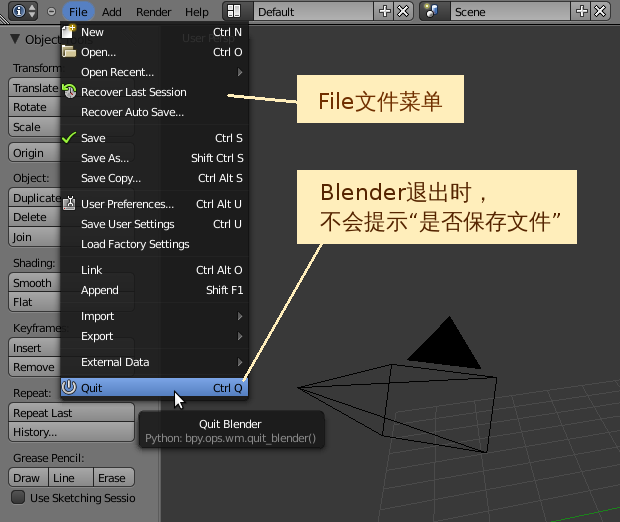Screen dimensions: 620x522
Task: Click the Scene name field
Action: tap(510, 11)
